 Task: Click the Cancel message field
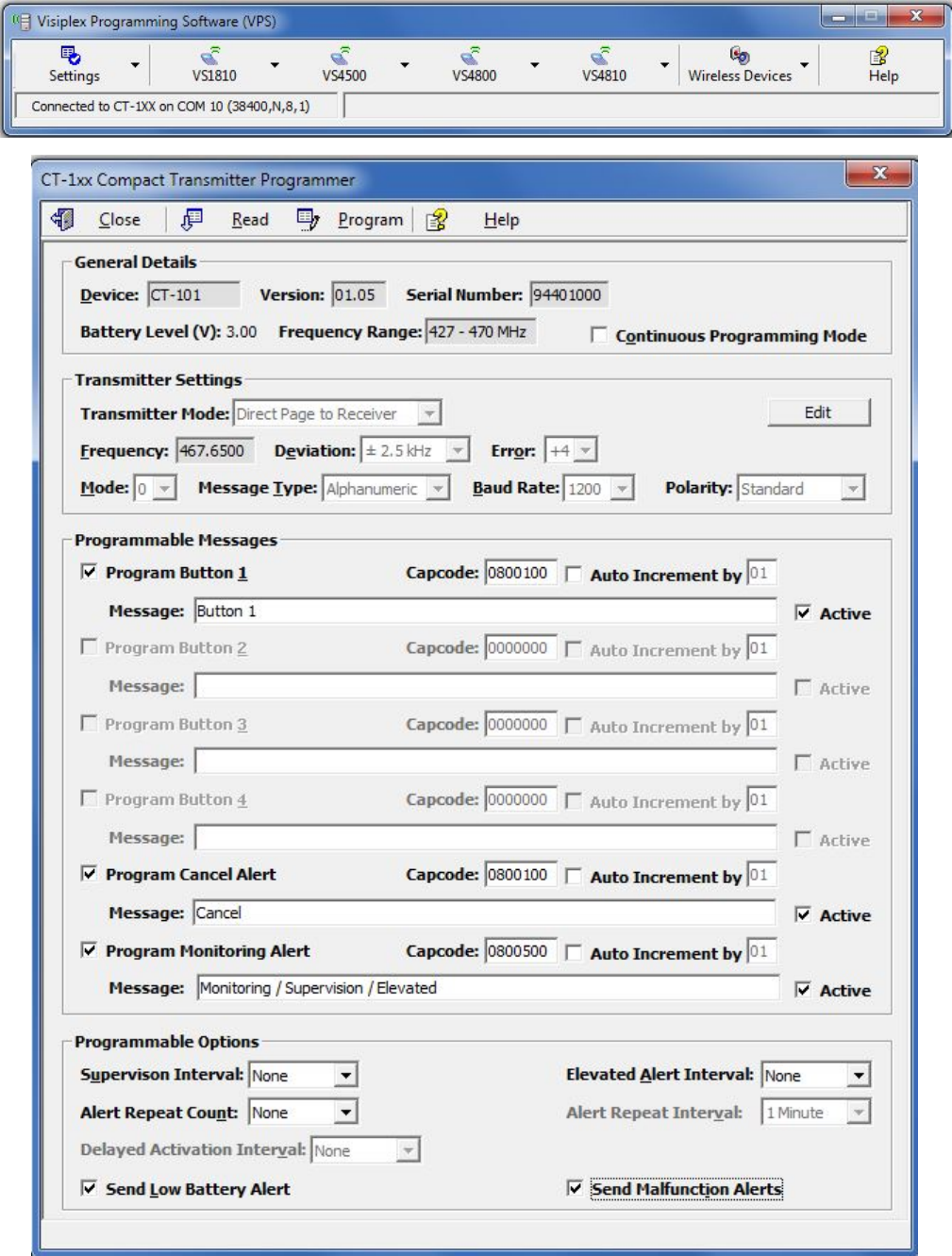coord(484,913)
